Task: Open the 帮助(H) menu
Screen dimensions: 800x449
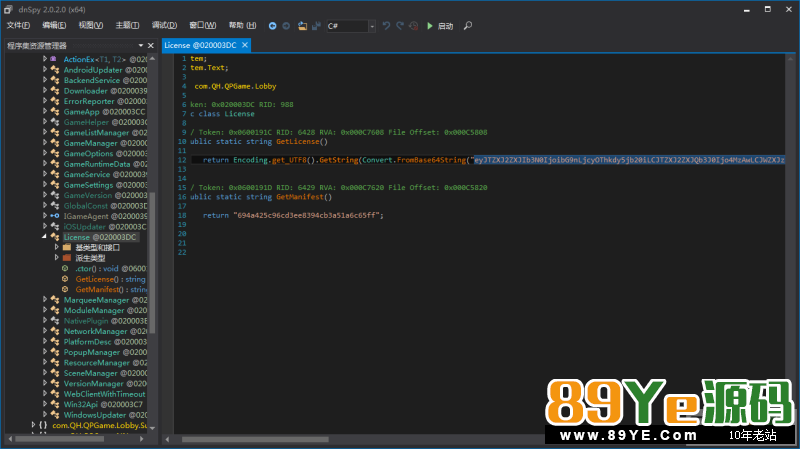Action: 242,26
